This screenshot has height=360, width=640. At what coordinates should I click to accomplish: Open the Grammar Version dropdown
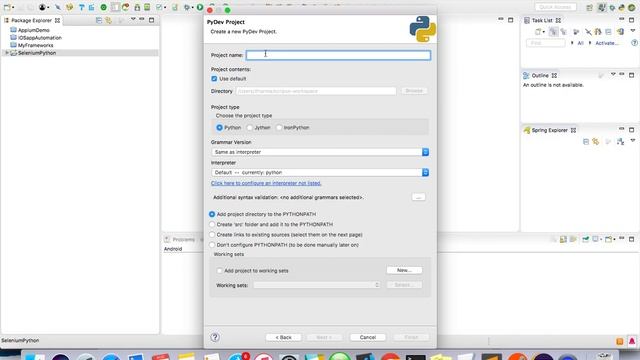pyautogui.click(x=320, y=152)
